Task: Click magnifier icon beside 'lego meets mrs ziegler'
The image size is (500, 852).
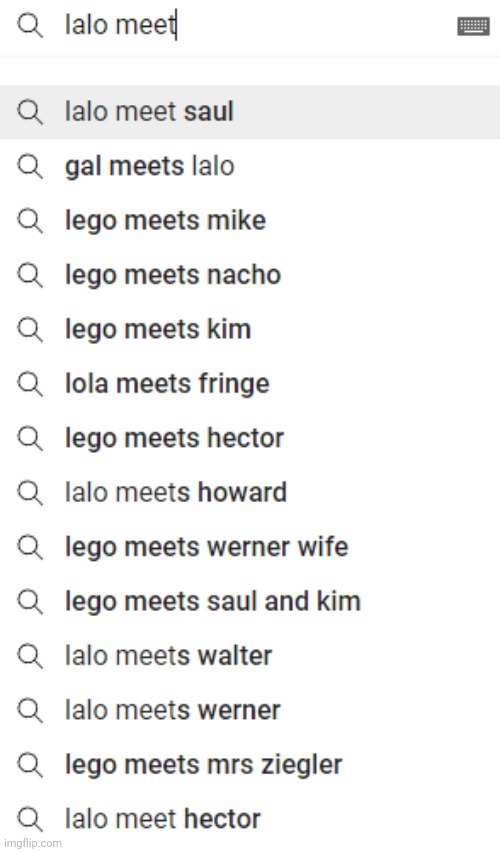Action: click(x=29, y=765)
